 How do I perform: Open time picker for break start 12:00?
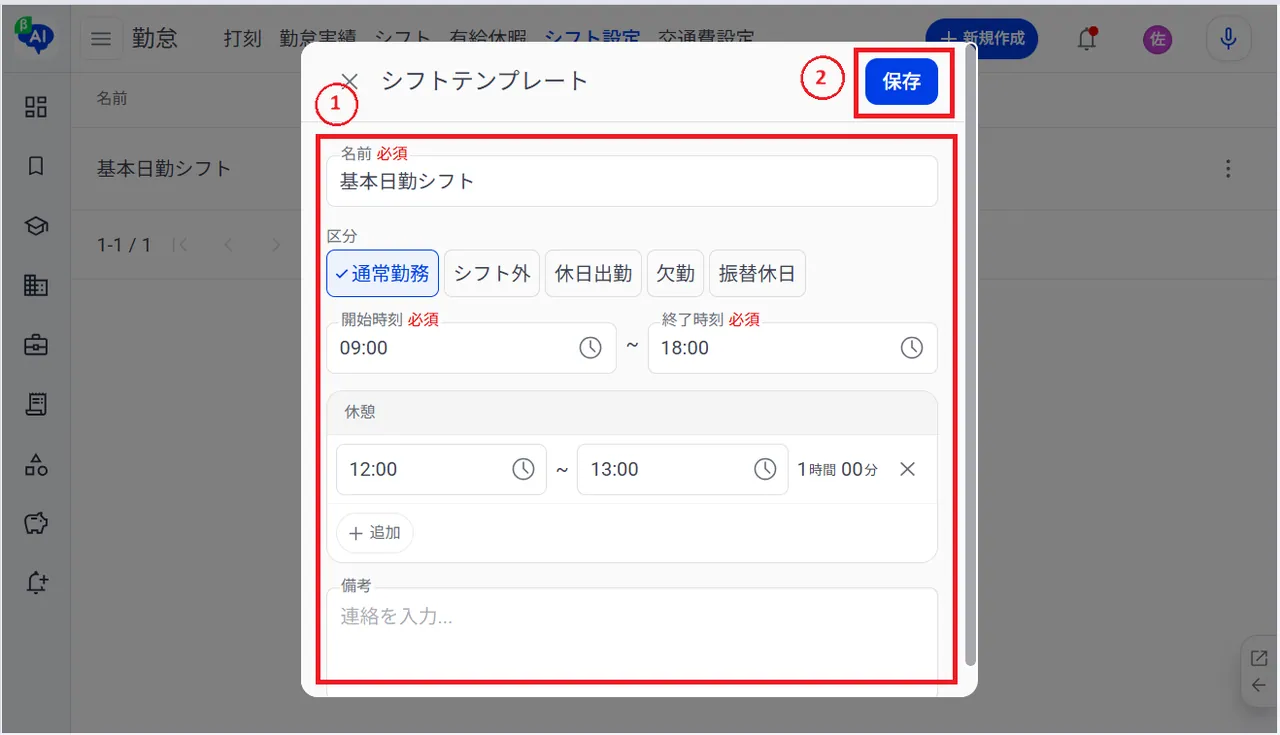pyautogui.click(x=524, y=469)
